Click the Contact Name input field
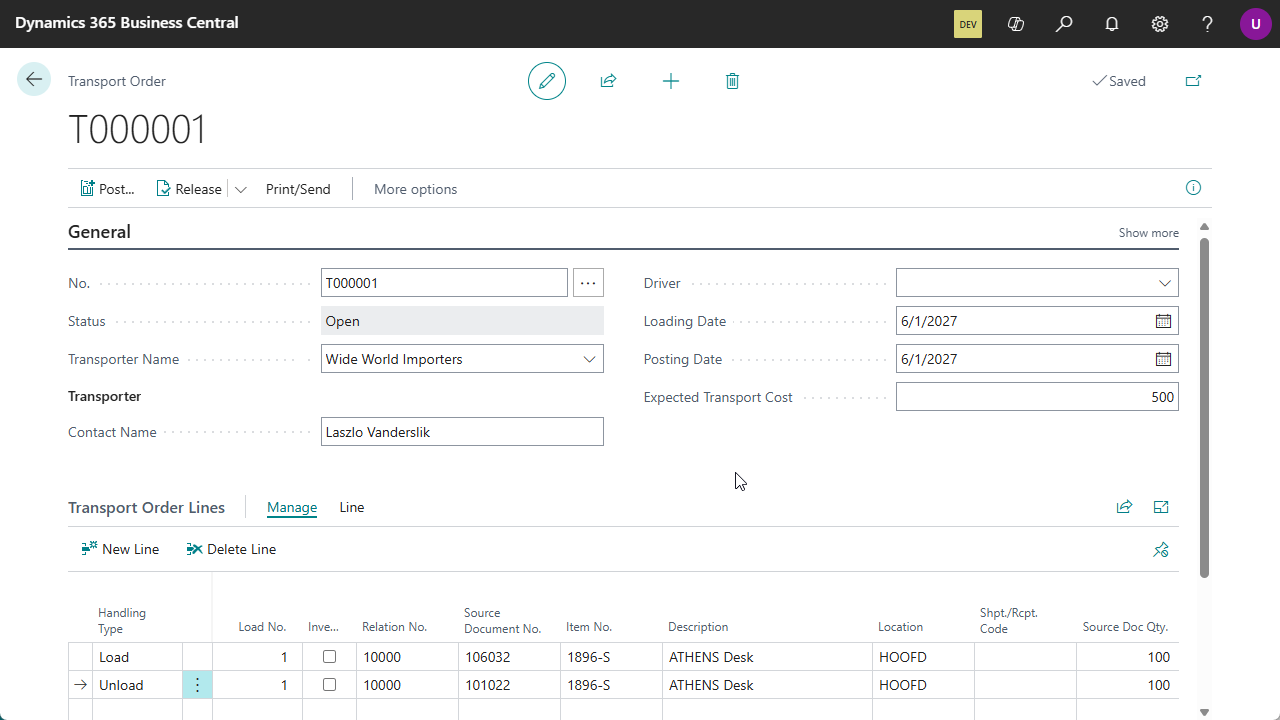This screenshot has width=1280, height=720. click(x=462, y=432)
